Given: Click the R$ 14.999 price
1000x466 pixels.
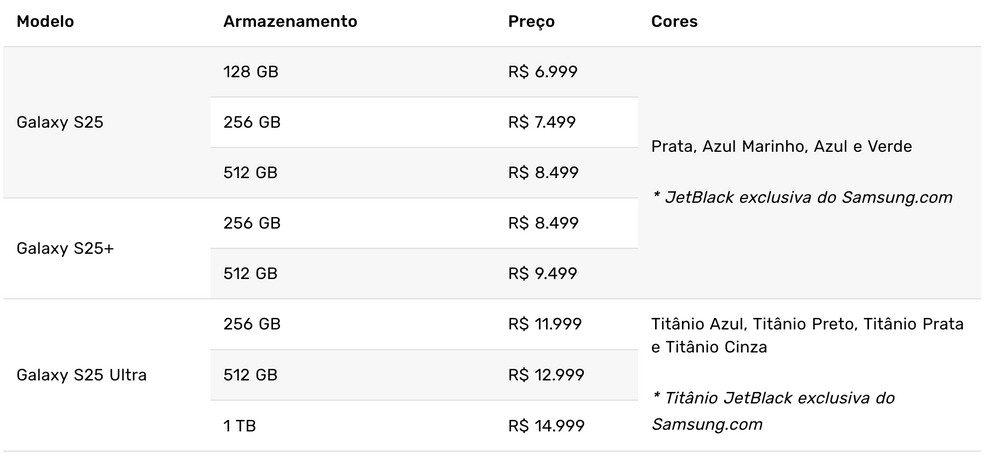Looking at the screenshot, I should pyautogui.click(x=546, y=425).
